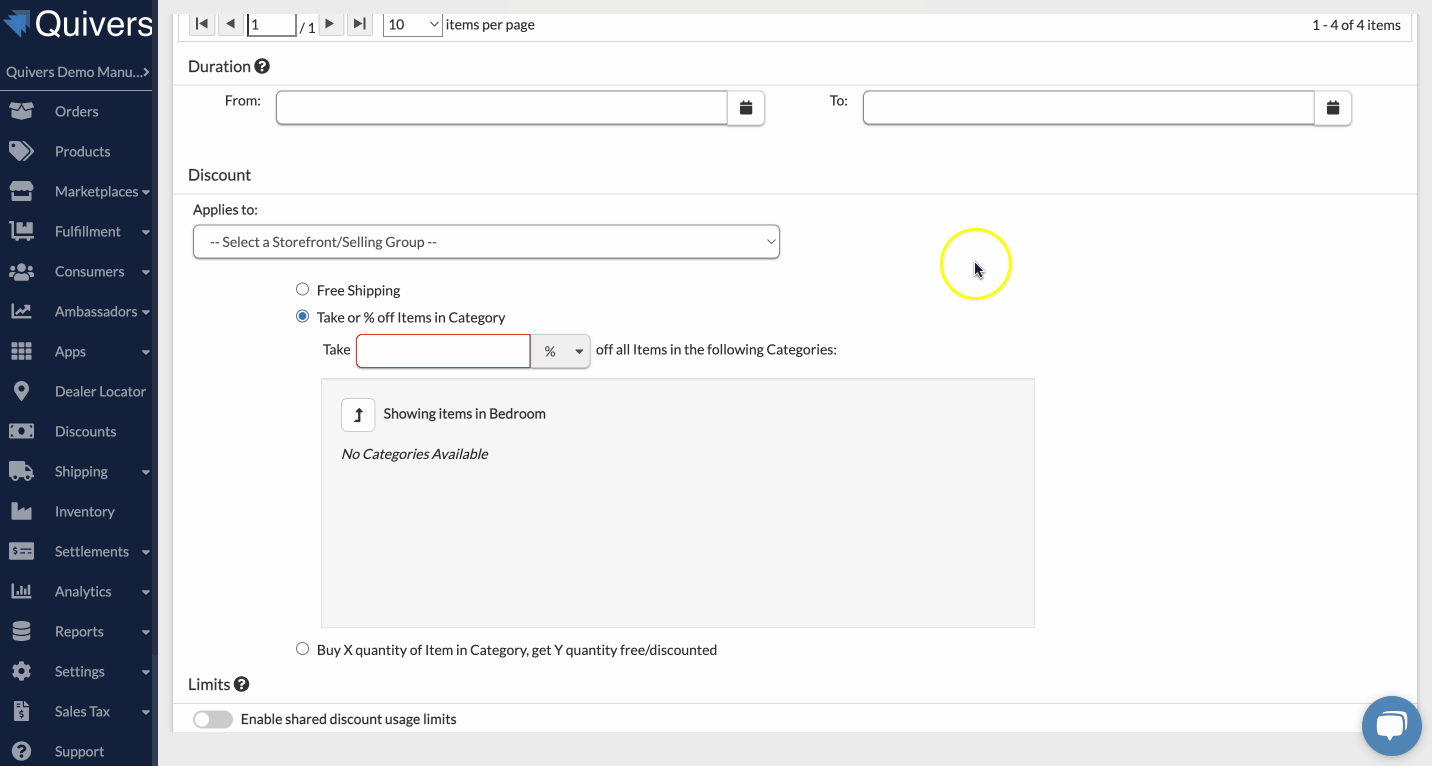The height and width of the screenshot is (766, 1432).
Task: Open the Storefront/Selling Group dropdown
Action: [x=486, y=242]
